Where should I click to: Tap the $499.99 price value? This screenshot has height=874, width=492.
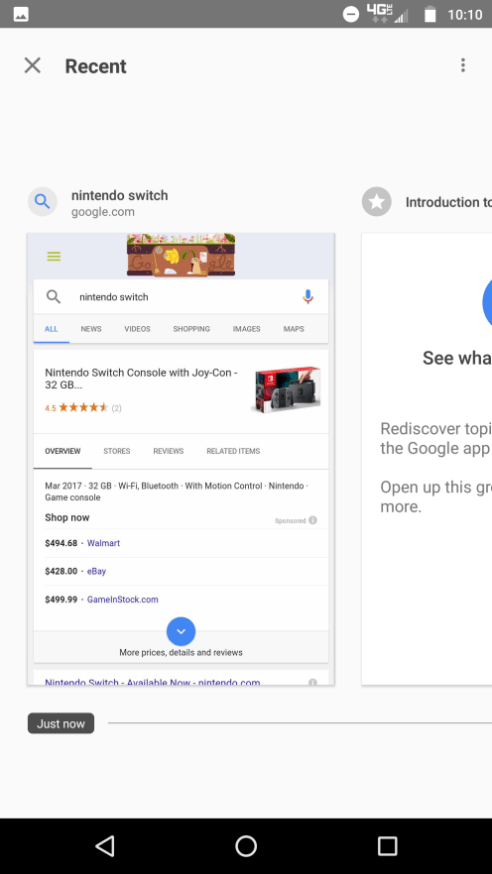click(61, 599)
